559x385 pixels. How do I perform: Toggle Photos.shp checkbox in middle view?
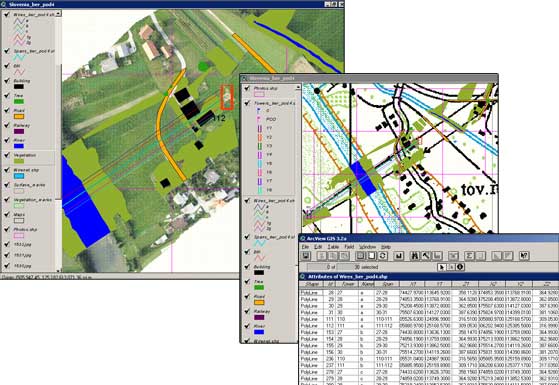tap(247, 88)
